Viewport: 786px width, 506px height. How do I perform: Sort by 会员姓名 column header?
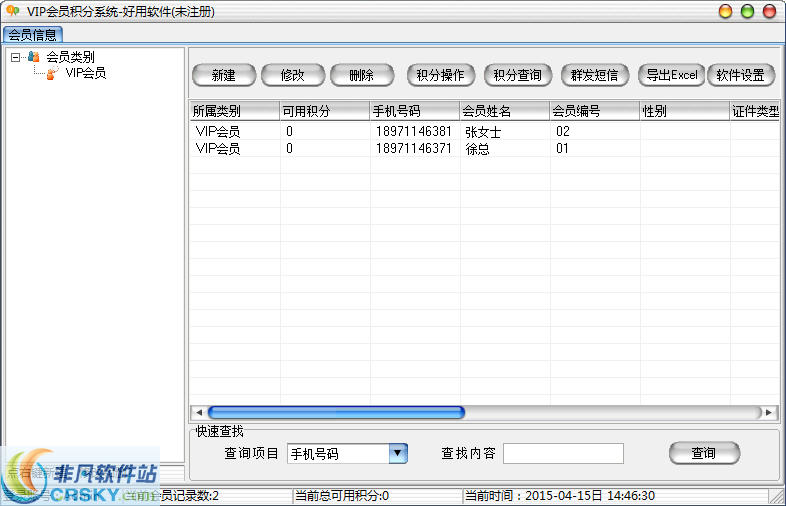(505, 111)
